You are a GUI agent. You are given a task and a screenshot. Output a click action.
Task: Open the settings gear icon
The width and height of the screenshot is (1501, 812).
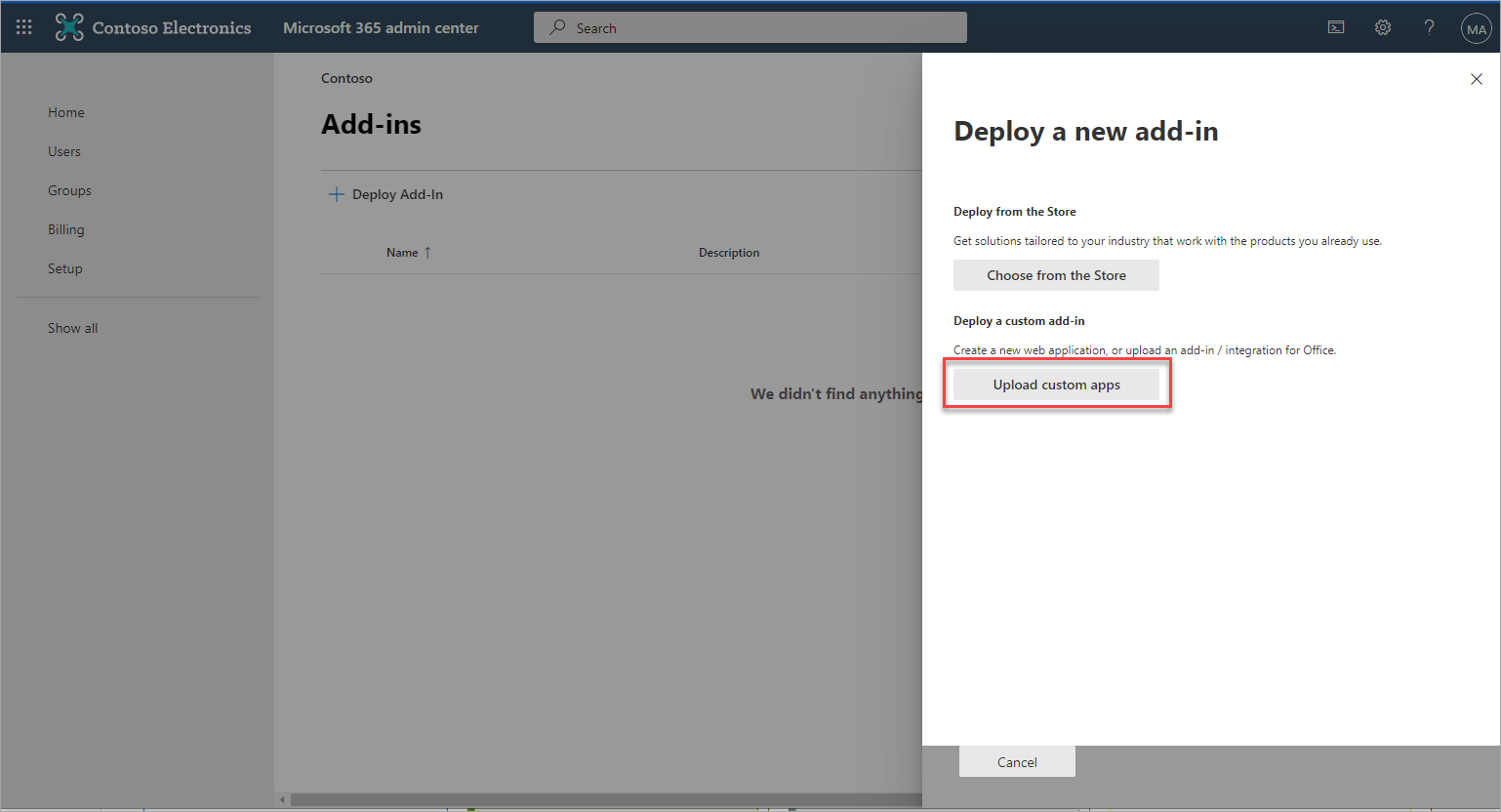point(1383,27)
